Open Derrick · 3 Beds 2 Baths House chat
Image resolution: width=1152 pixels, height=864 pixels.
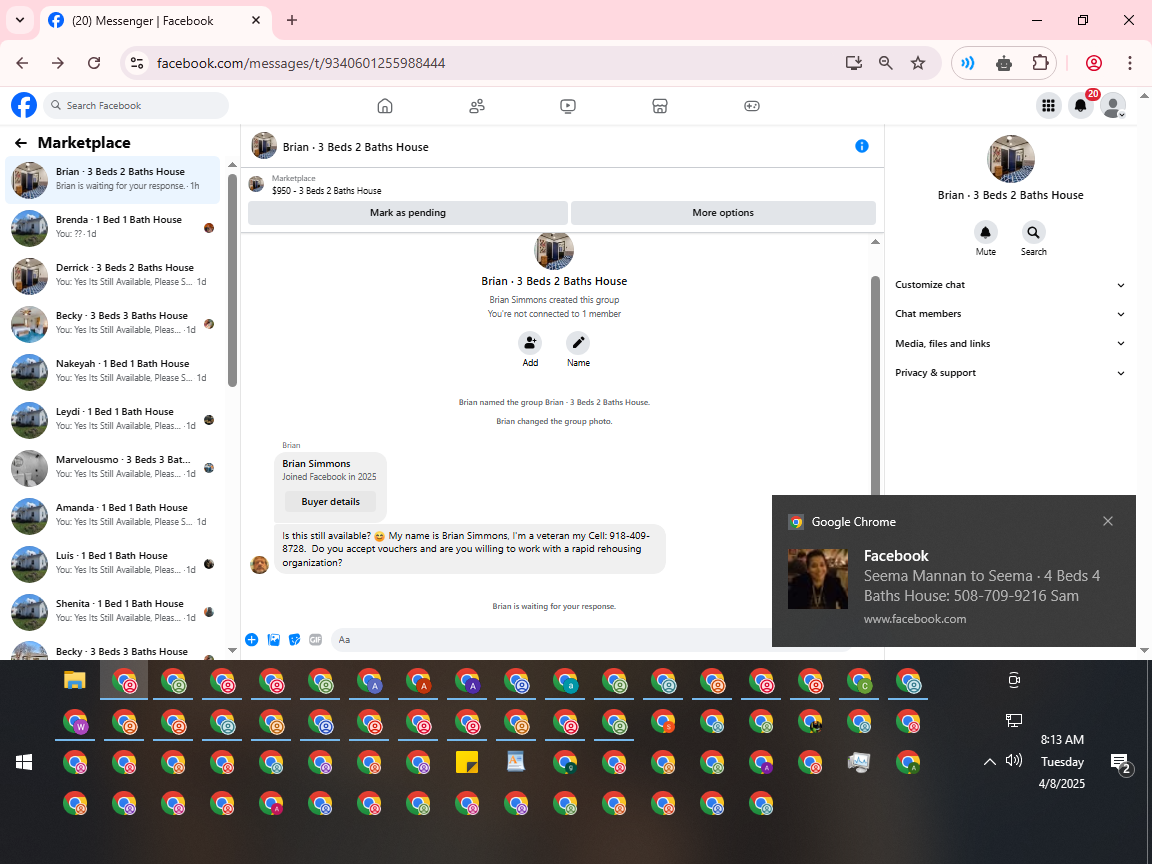[x=112, y=276]
